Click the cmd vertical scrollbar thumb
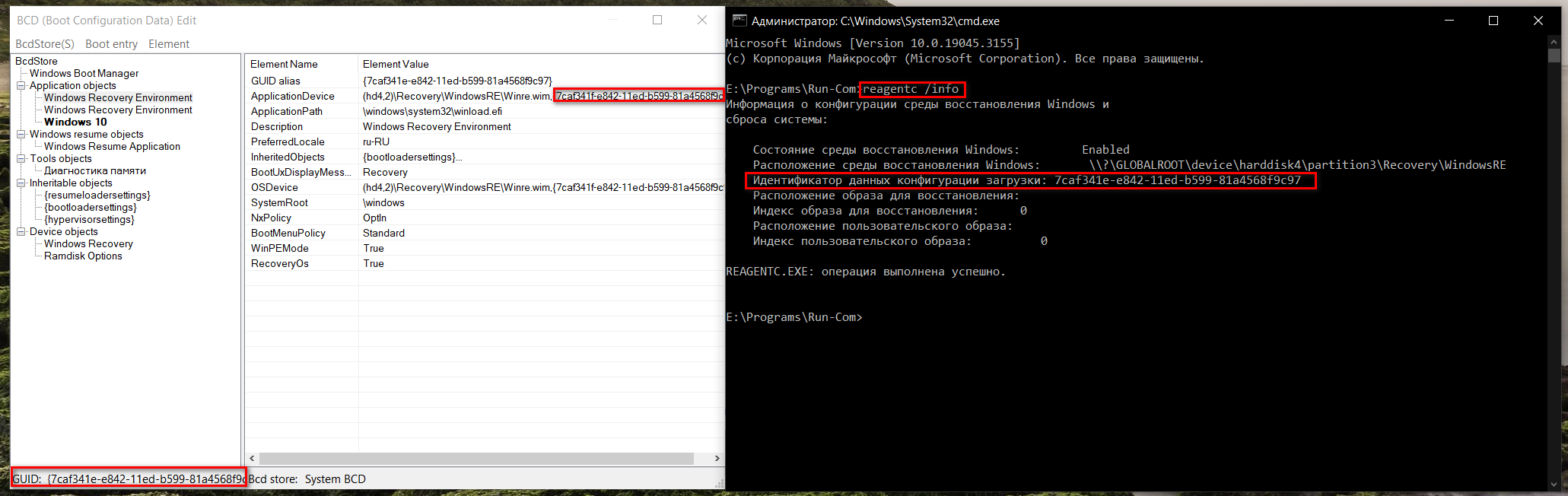Image resolution: width=1568 pixels, height=496 pixels. pyautogui.click(x=1554, y=56)
